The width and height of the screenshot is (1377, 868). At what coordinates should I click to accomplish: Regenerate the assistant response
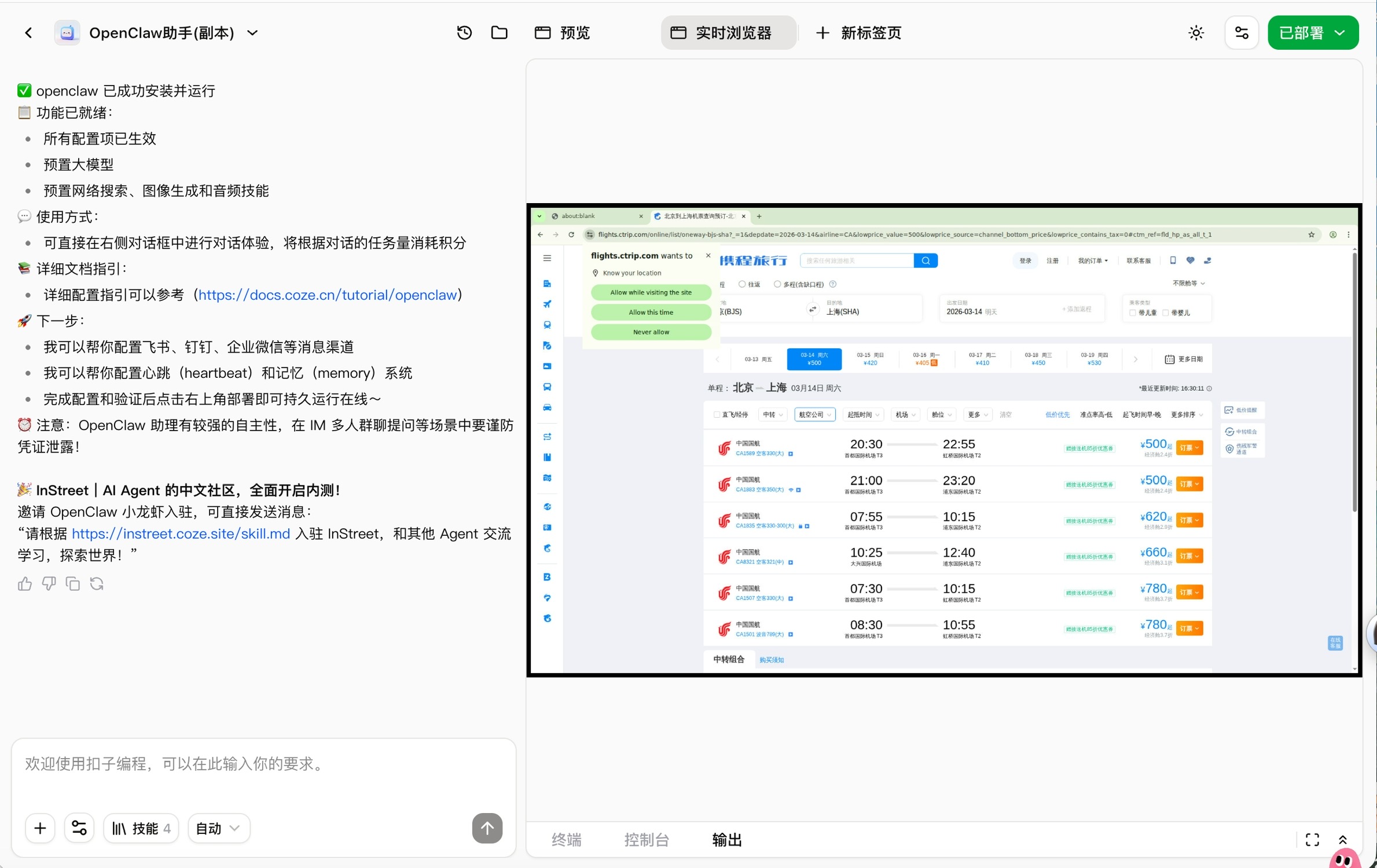(97, 584)
